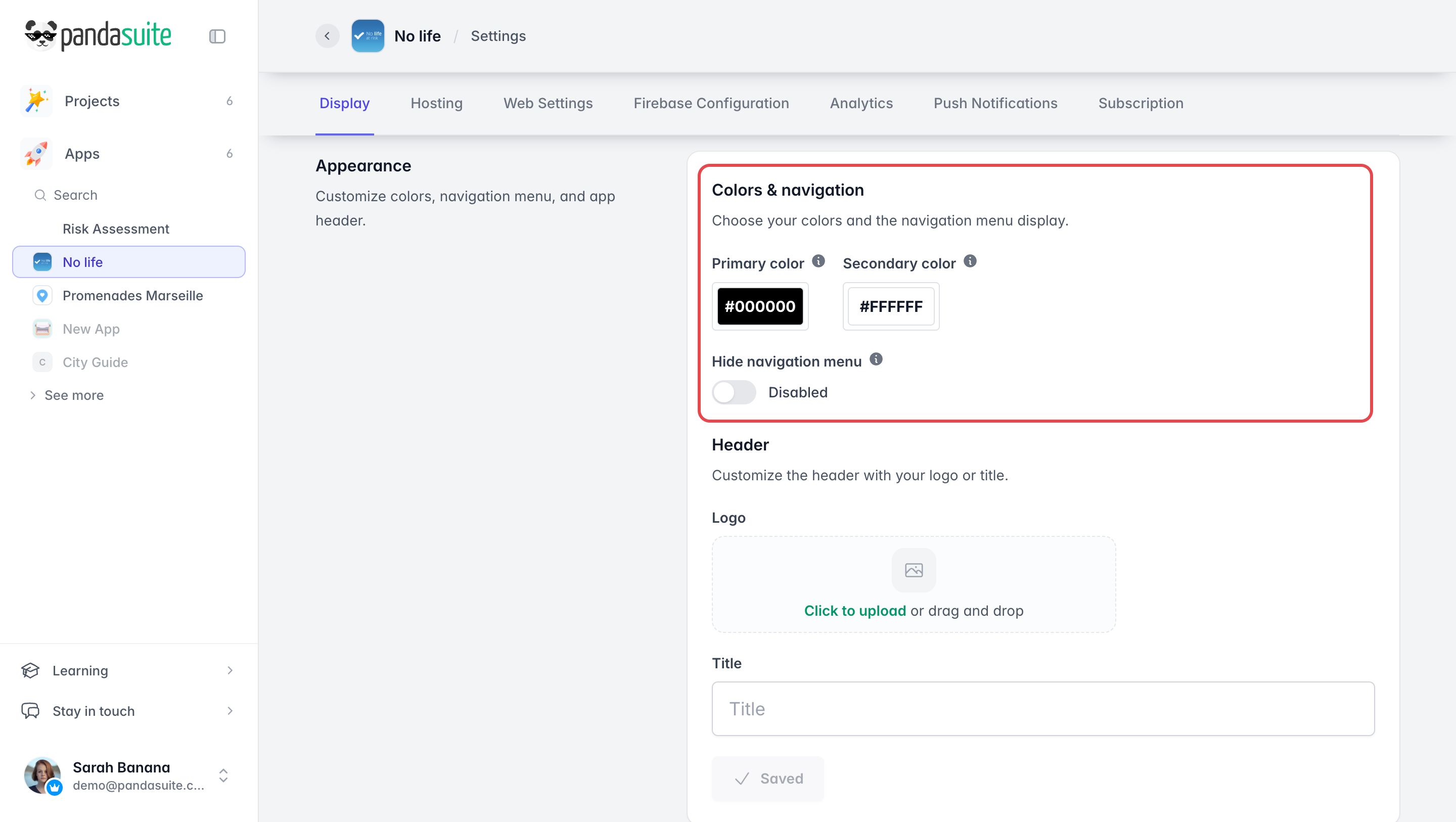1456x822 pixels.
Task: Open the Firebase Configuration tab
Action: pos(711,104)
